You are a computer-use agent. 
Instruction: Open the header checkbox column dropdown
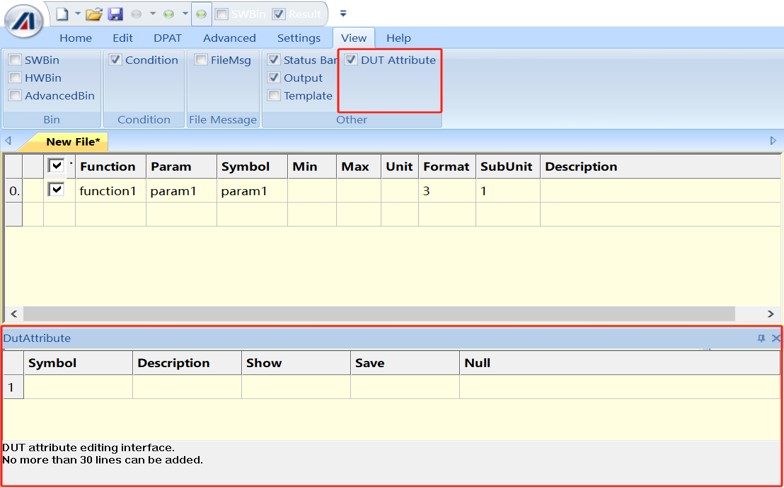tap(70, 163)
